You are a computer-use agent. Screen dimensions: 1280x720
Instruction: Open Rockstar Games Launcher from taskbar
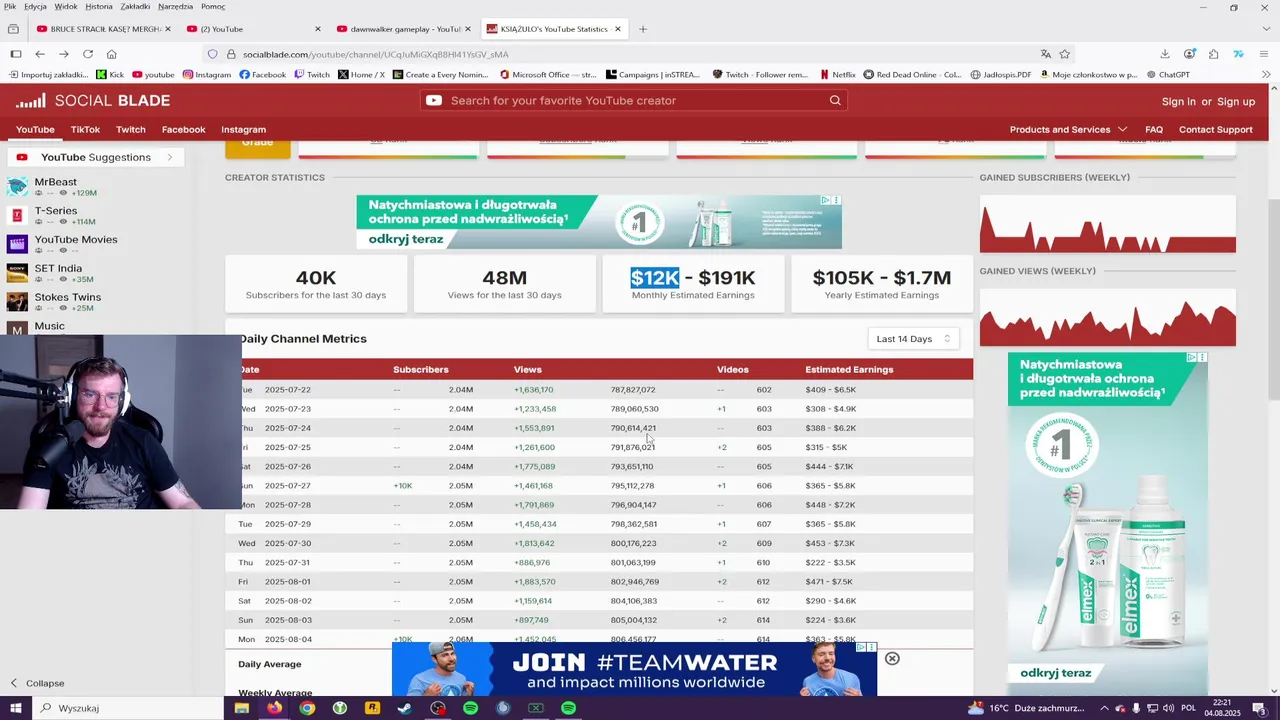[x=373, y=708]
